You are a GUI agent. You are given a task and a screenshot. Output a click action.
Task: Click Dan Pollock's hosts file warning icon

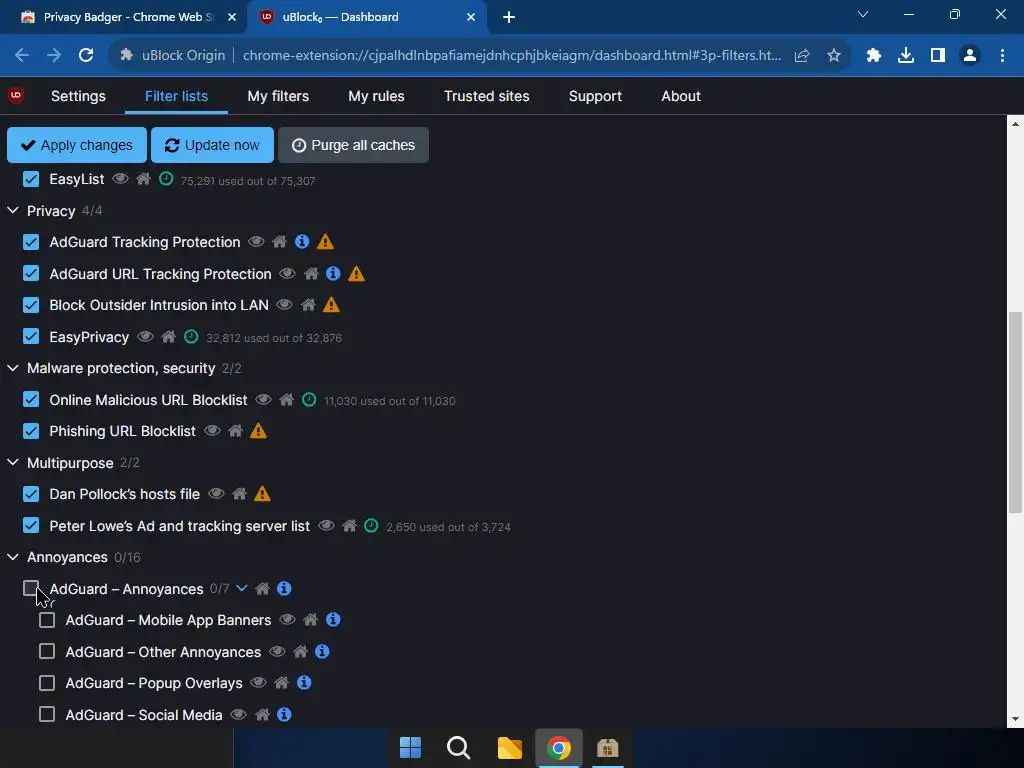coord(263,494)
